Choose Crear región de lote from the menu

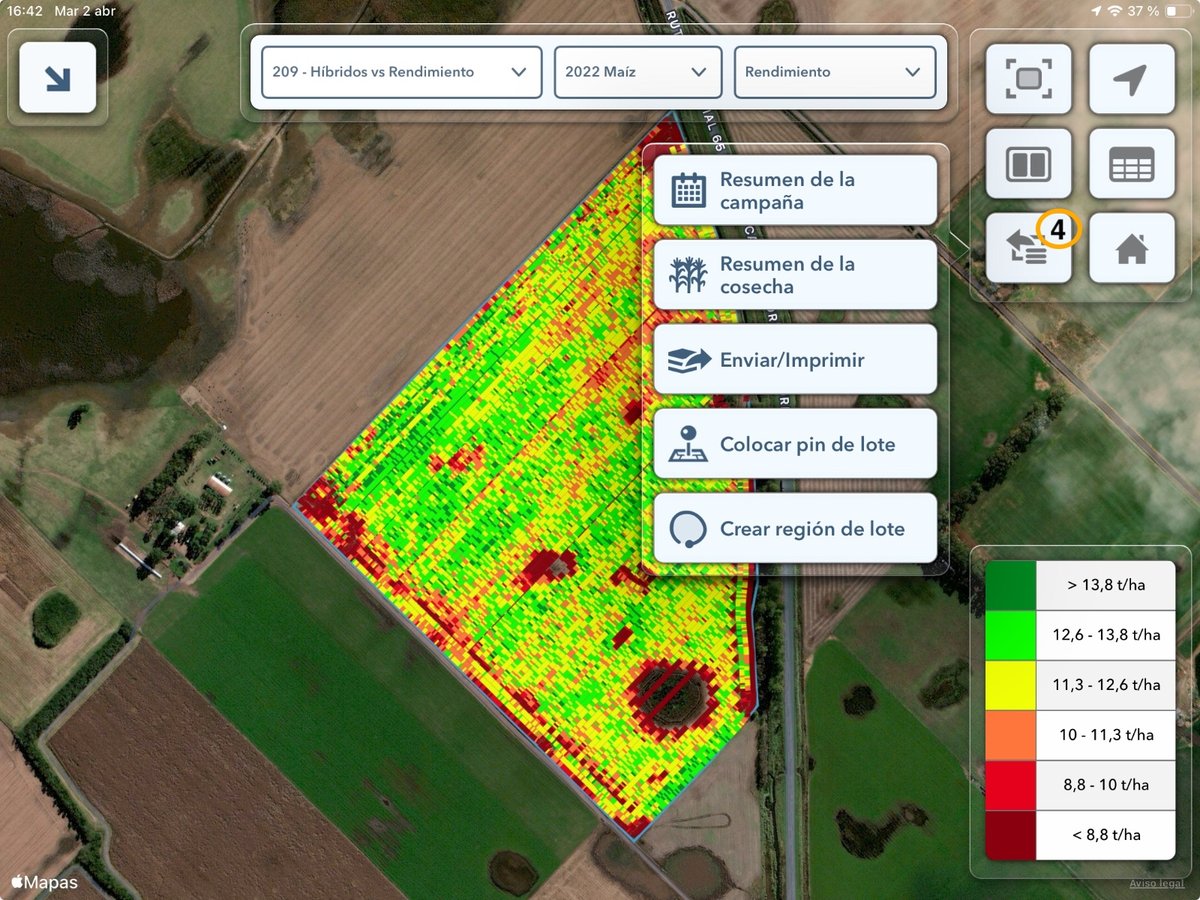click(794, 527)
